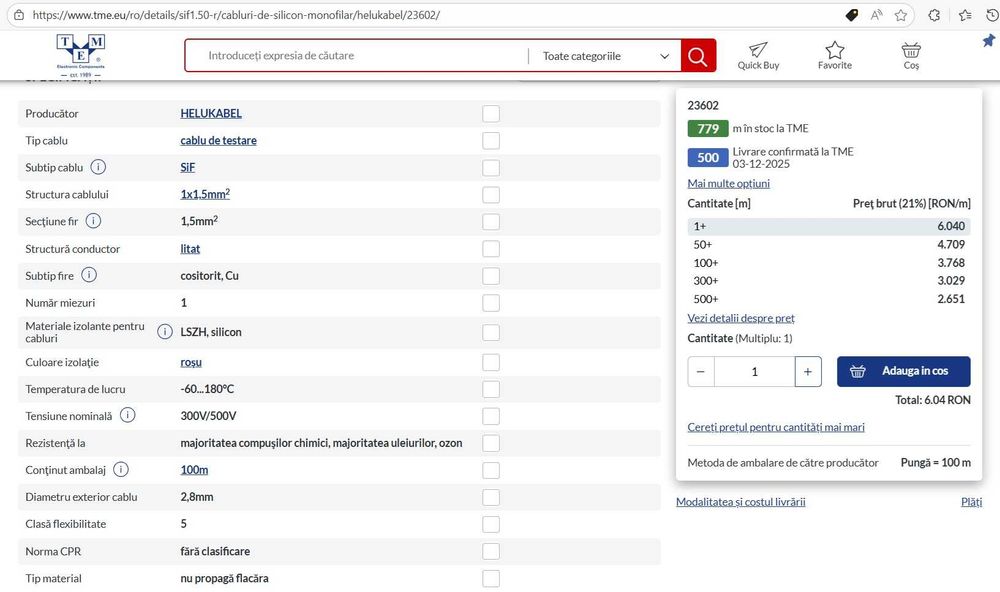Click the blue pin icon
1000x592 pixels.
(x=989, y=41)
